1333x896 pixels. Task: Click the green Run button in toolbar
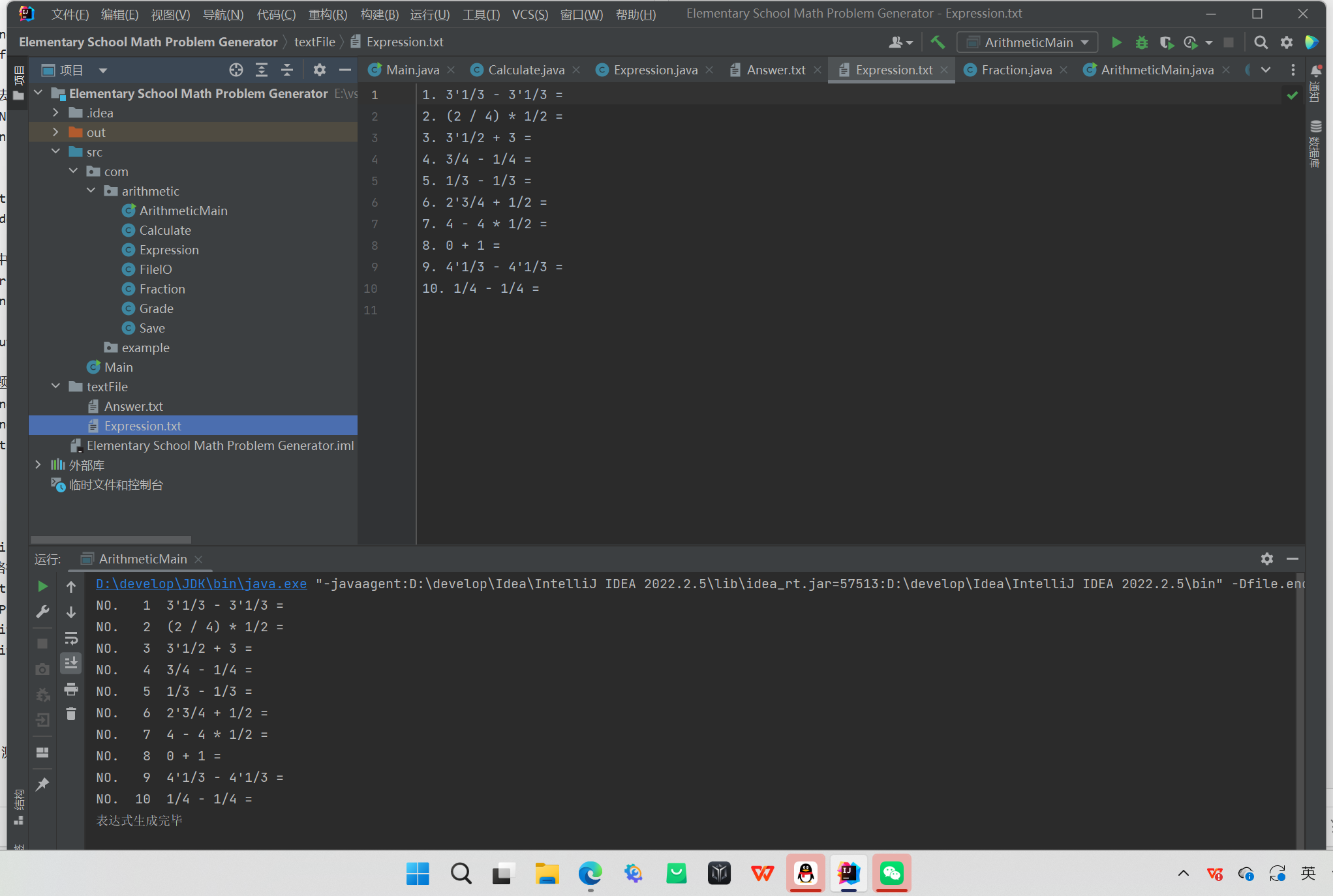point(1116,42)
